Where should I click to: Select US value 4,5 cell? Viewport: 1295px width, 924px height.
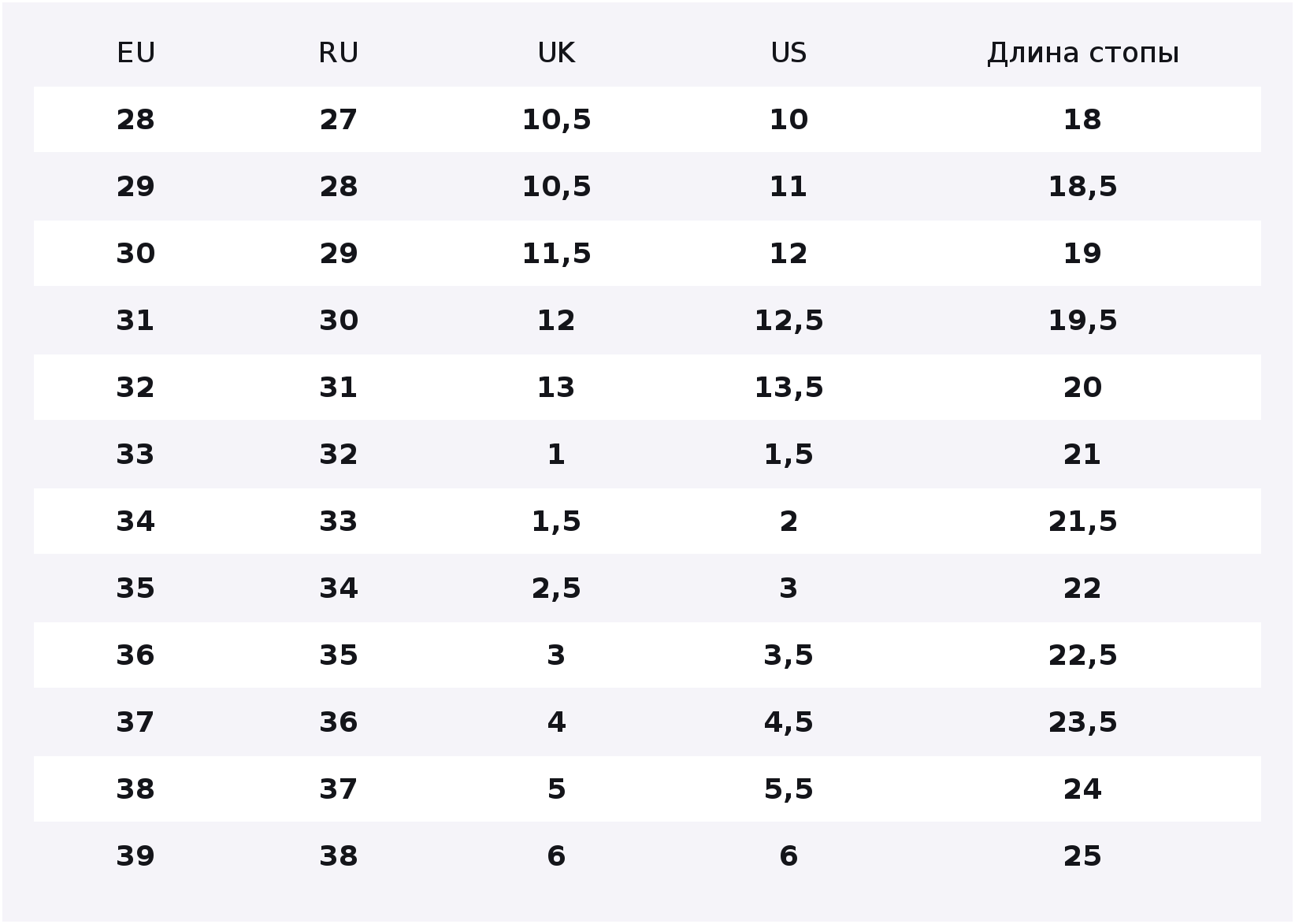click(789, 722)
